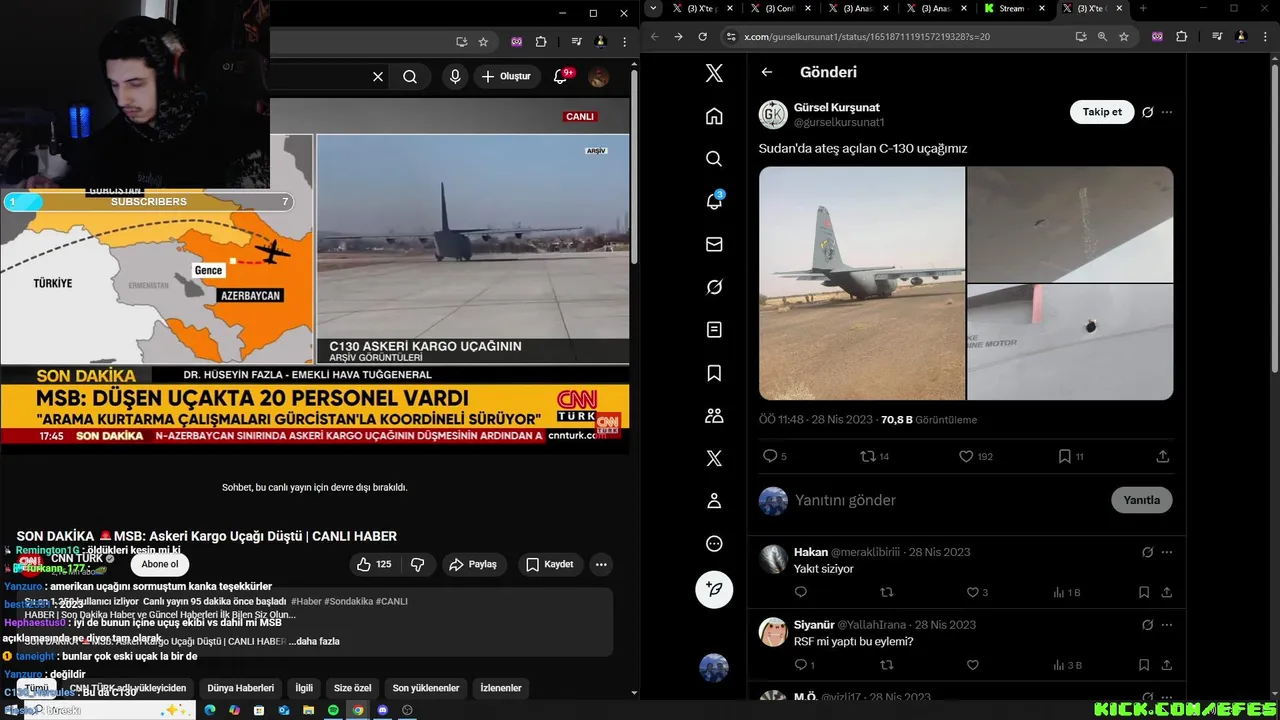
Task: Open Premium X icon in sidebar
Action: pos(714,458)
